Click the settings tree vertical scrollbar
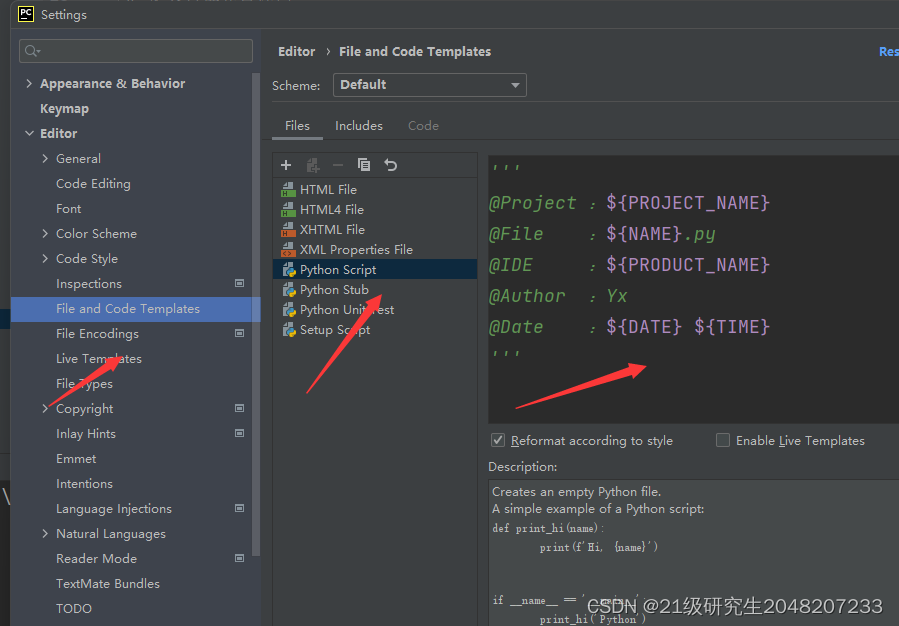The width and height of the screenshot is (899, 626). tap(256, 314)
